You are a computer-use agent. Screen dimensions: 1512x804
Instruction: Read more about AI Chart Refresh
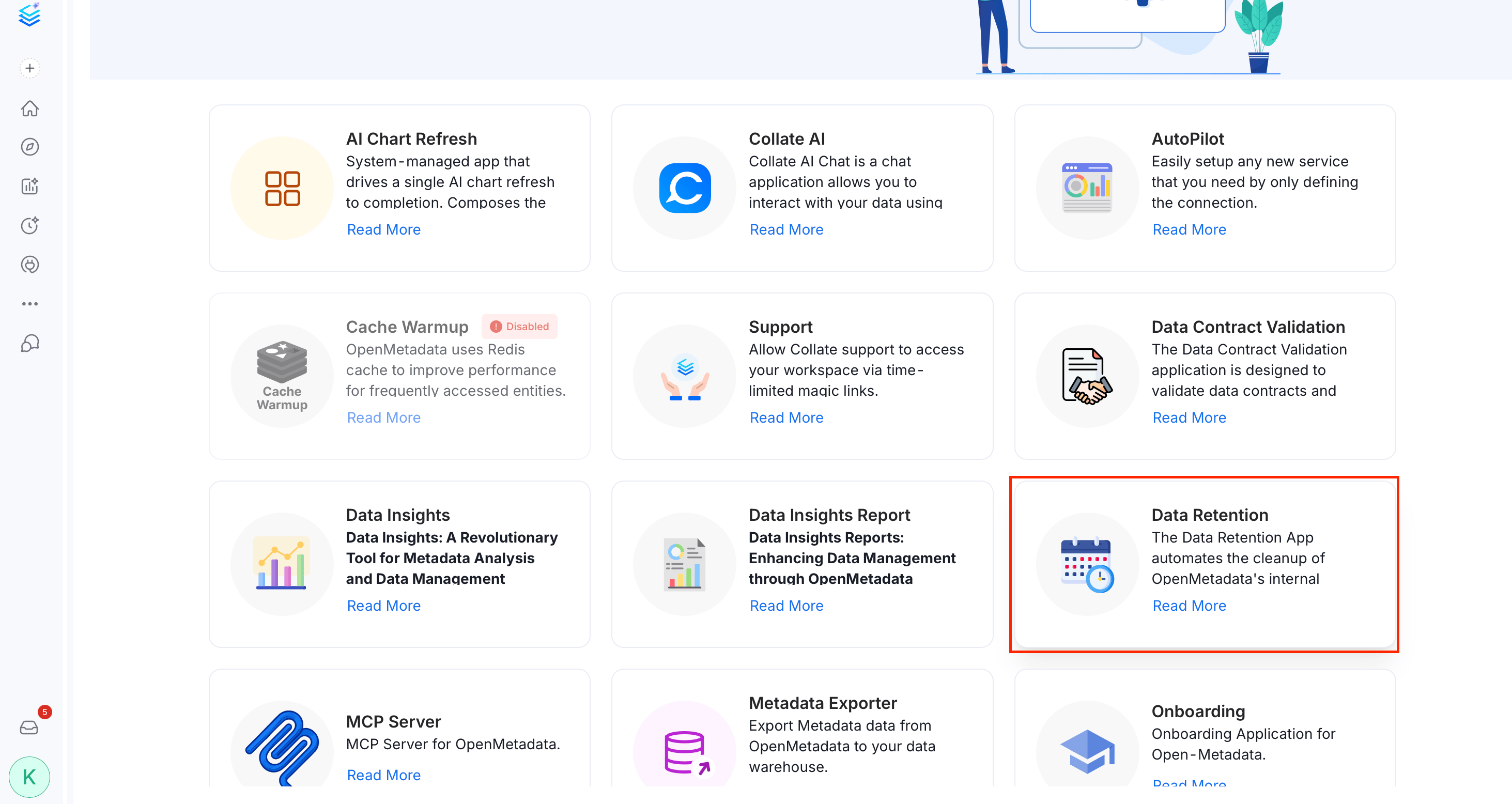coord(384,229)
